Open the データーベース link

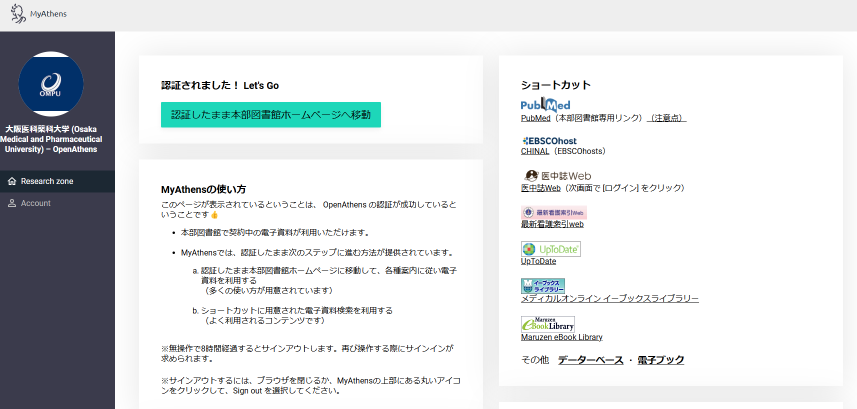(590, 360)
